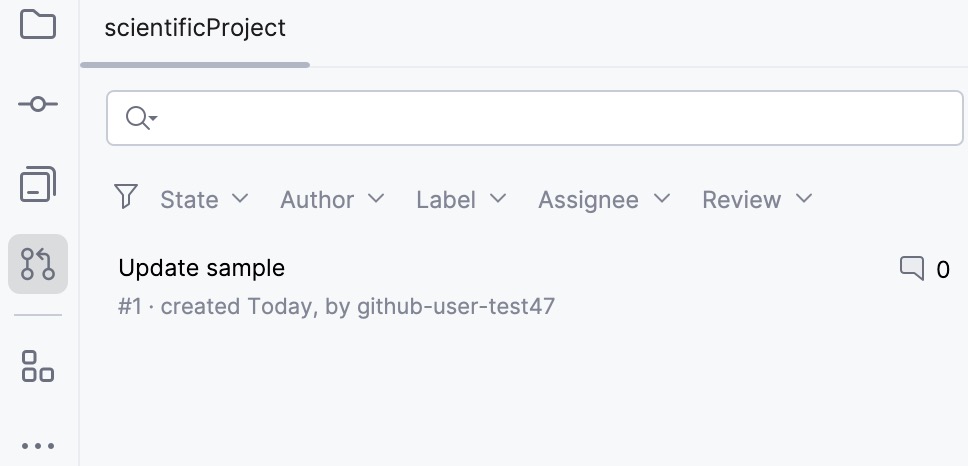Click the four-blocks icon below the separator

(x=38, y=366)
